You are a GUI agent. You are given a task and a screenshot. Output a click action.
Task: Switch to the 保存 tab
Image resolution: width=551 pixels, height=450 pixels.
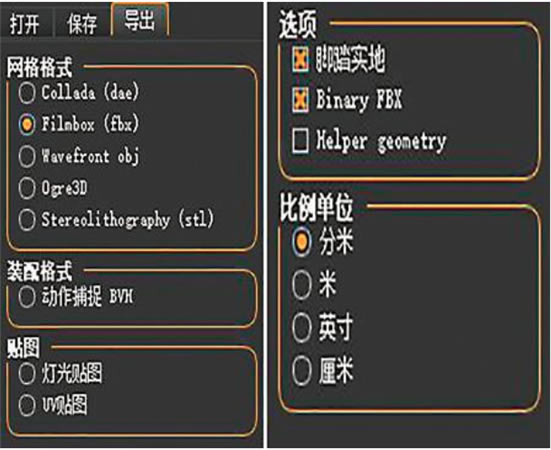[x=82, y=24]
